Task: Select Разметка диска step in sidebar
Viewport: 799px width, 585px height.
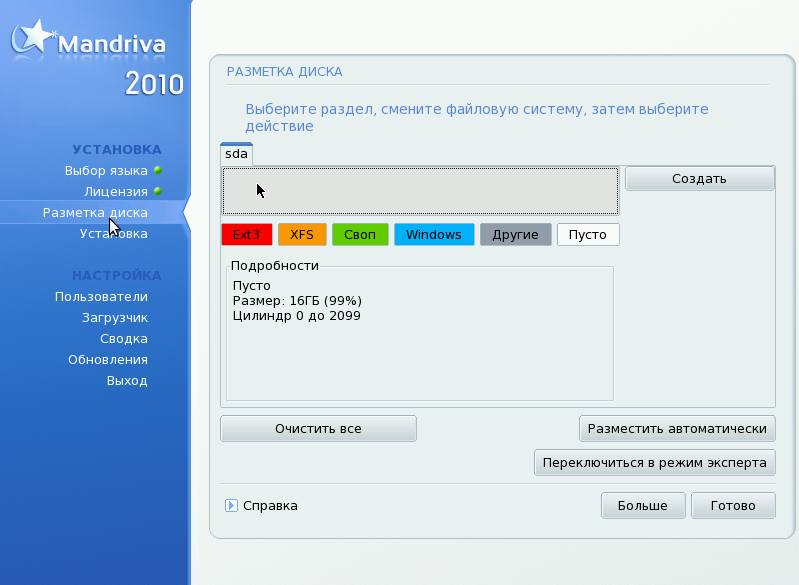Action: coord(95,212)
